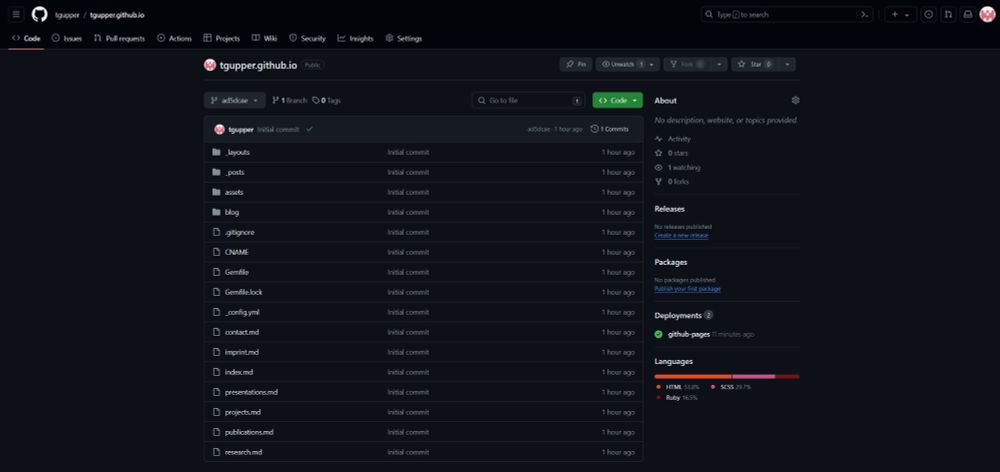This screenshot has height=472, width=1000.
Task: Click the orange HTML segment of language bar
Action: (693, 377)
